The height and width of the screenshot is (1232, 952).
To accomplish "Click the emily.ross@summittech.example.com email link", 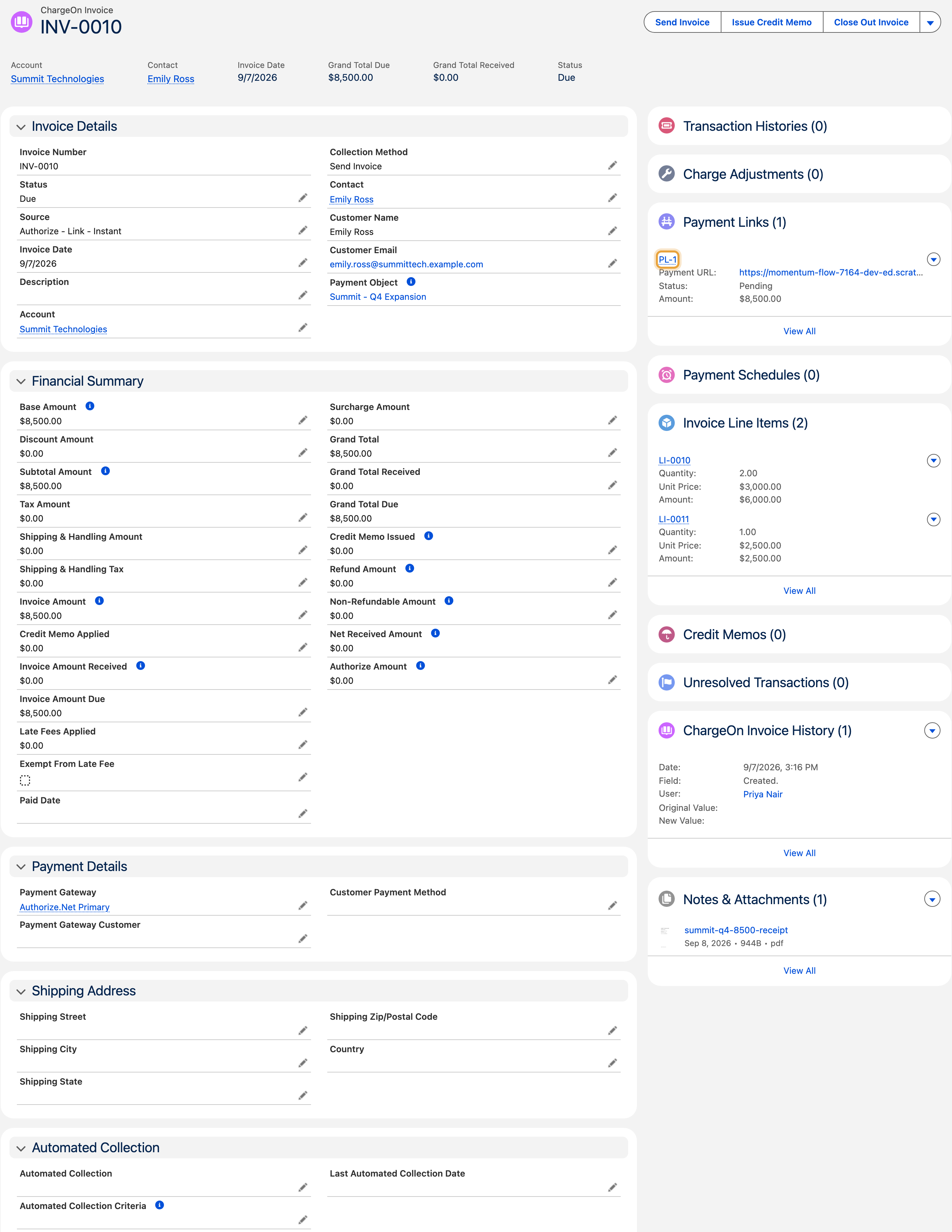I will point(406,264).
